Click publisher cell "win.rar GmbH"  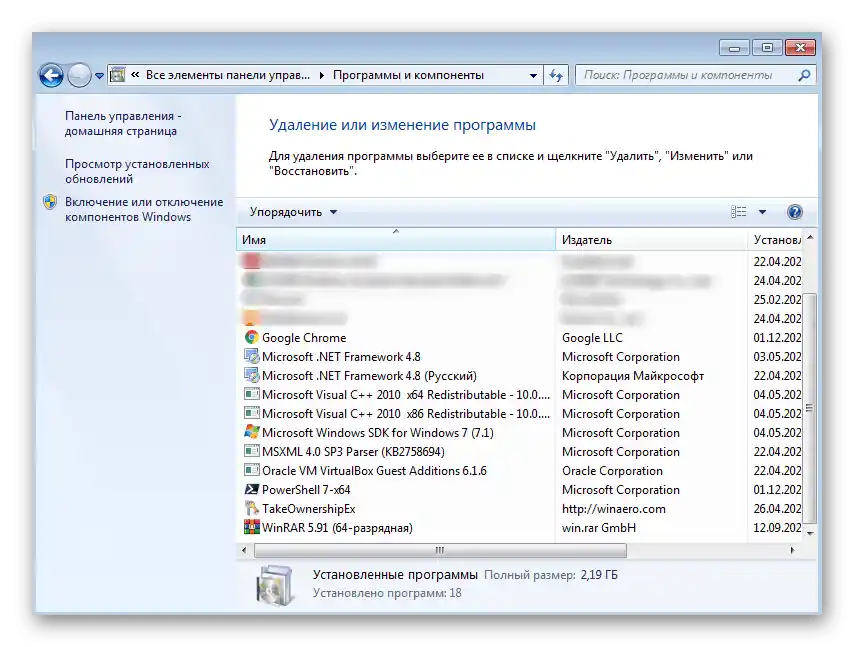[x=599, y=528]
